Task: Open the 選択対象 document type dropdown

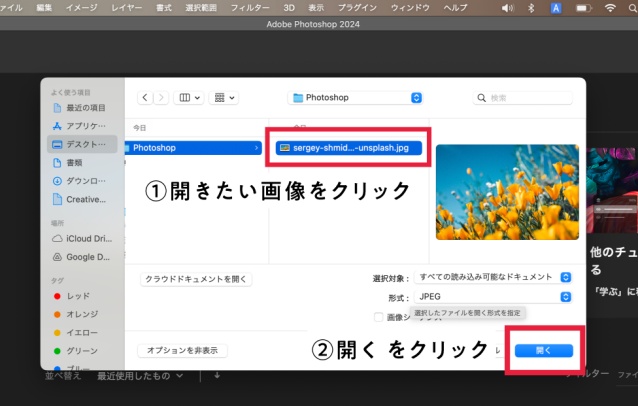Action: pyautogui.click(x=493, y=277)
